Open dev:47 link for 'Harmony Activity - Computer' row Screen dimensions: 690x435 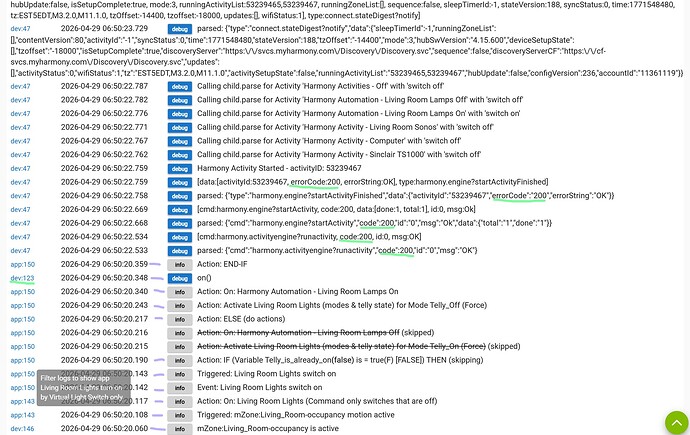(20, 141)
